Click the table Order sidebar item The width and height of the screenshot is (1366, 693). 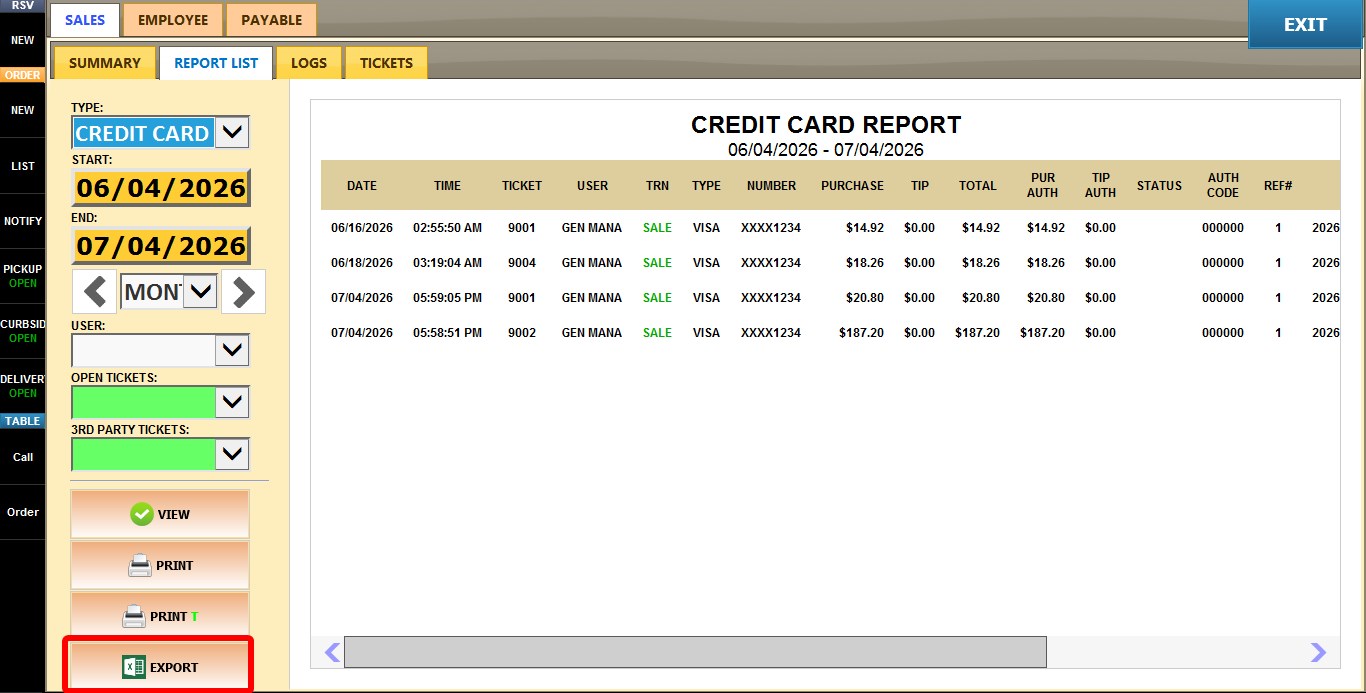pyautogui.click(x=22, y=512)
